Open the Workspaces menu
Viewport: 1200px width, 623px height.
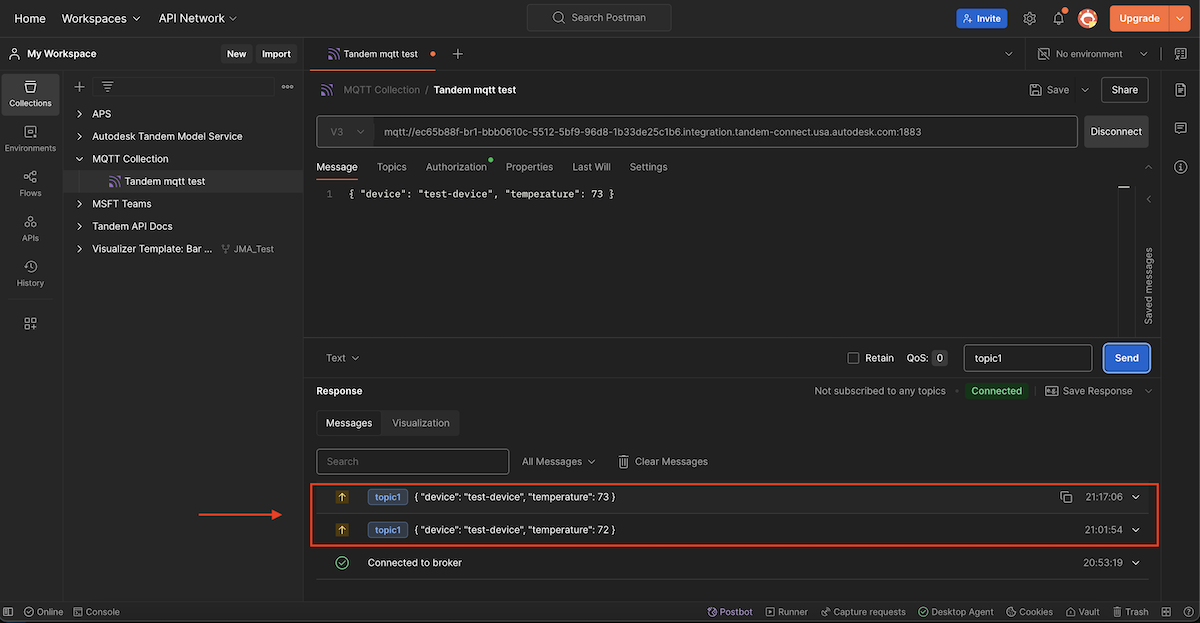(101, 18)
